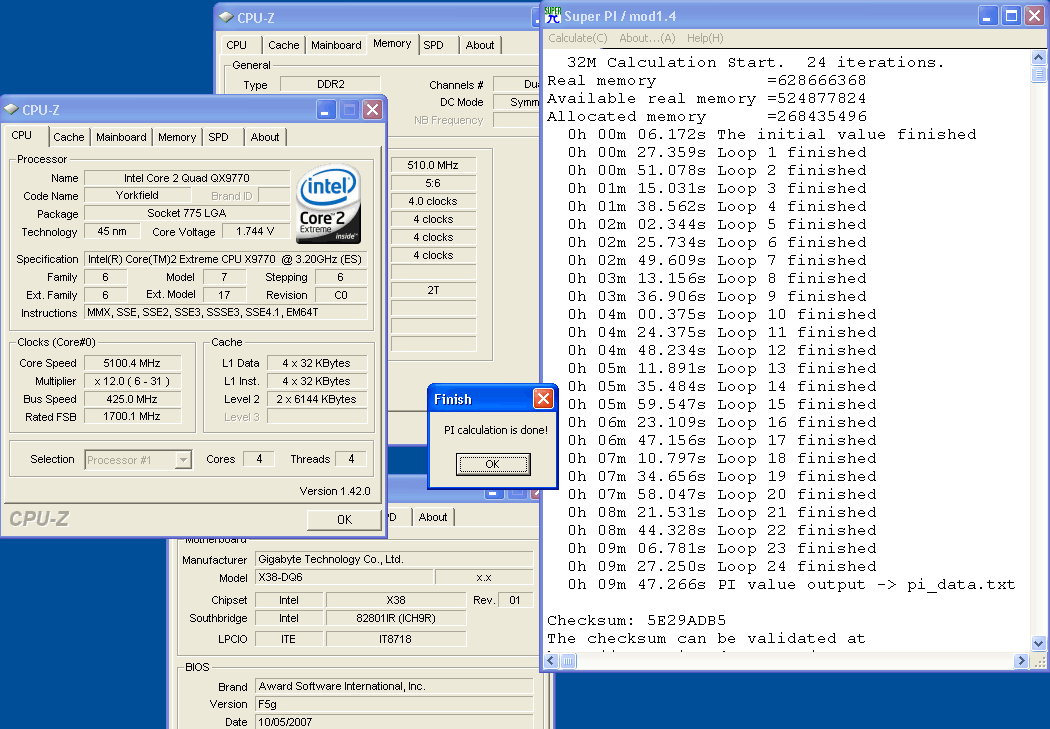
Task: Select the Mainboard tab in the background Memory window
Action: coord(336,45)
